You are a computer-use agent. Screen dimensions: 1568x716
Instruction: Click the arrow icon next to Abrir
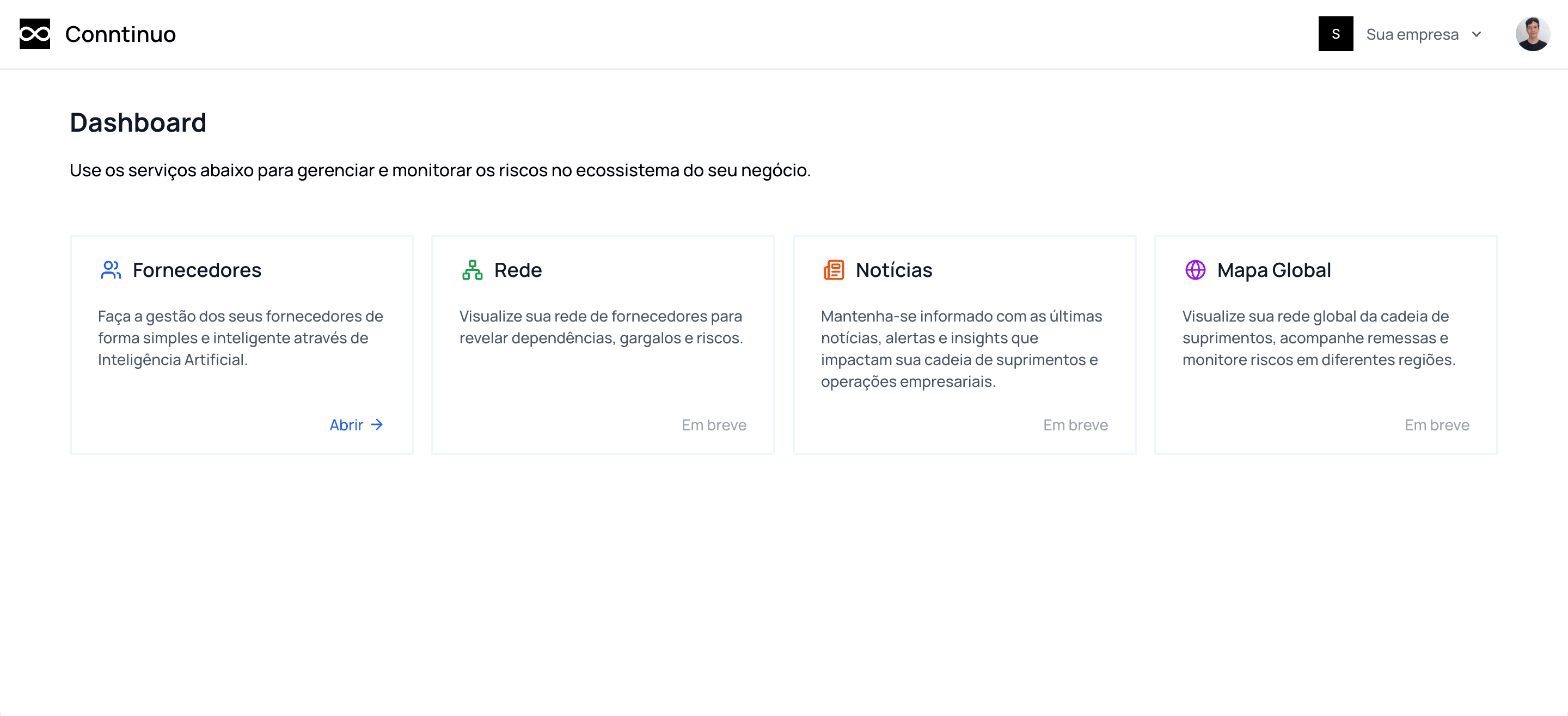tap(377, 425)
